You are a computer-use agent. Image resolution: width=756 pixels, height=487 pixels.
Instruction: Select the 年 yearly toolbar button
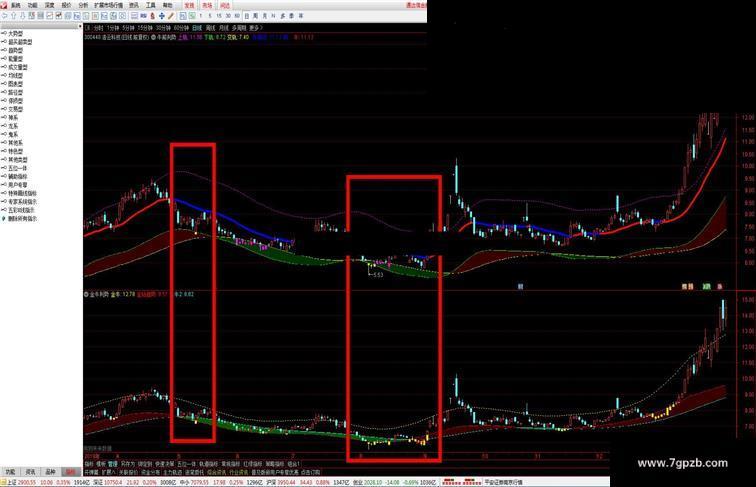pyautogui.click(x=300, y=16)
